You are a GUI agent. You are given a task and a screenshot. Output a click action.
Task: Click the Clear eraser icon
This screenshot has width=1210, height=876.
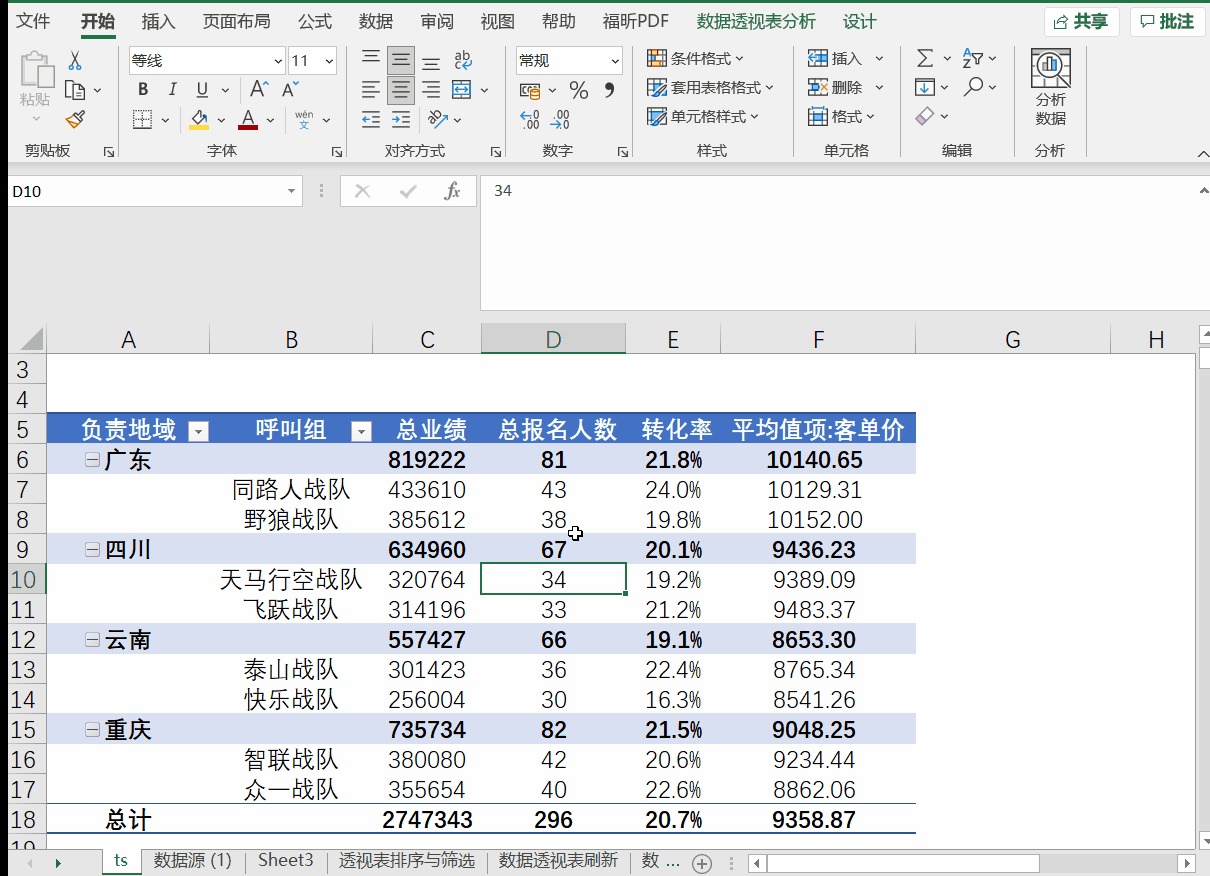coord(925,117)
